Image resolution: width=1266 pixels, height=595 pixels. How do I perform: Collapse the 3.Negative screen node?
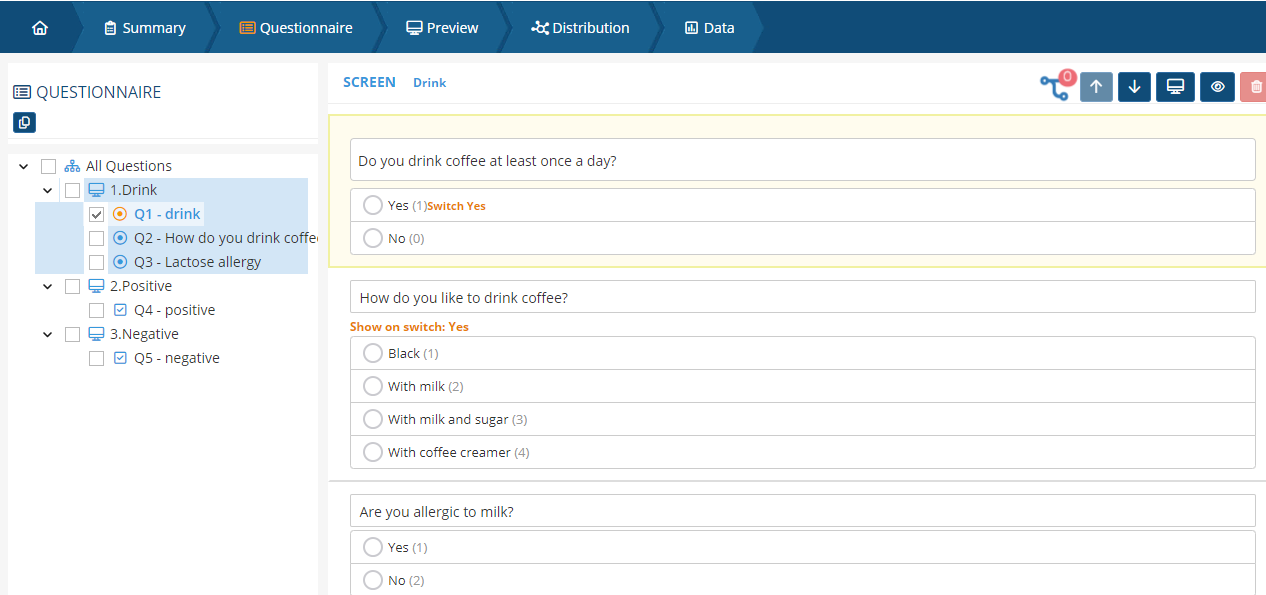point(47,334)
